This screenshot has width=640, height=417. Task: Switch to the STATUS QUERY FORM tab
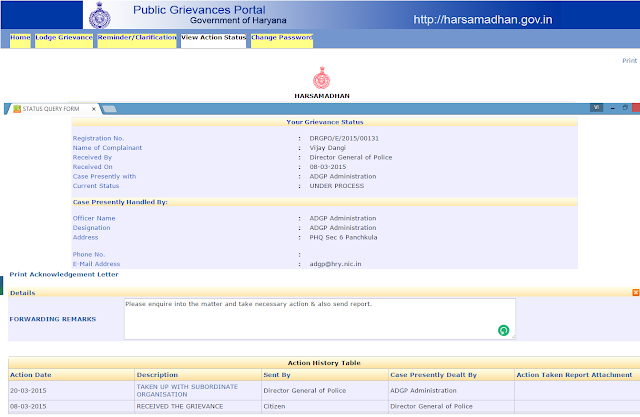(51, 109)
